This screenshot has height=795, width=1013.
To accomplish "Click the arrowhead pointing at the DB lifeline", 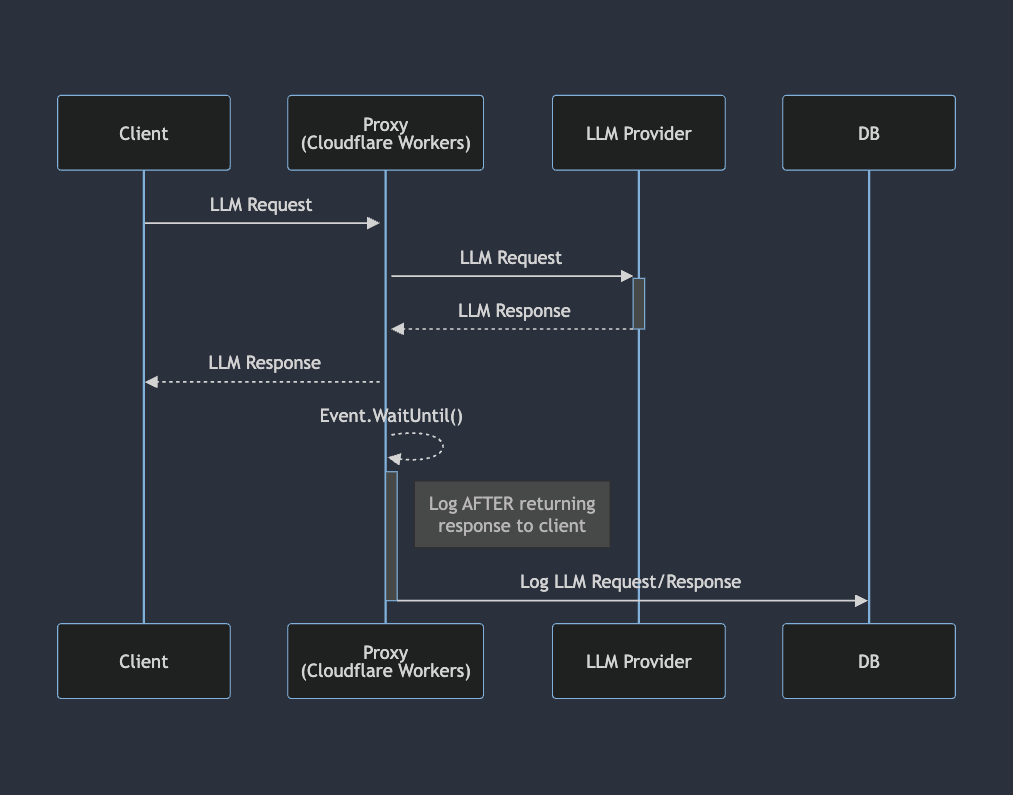I will tap(861, 601).
